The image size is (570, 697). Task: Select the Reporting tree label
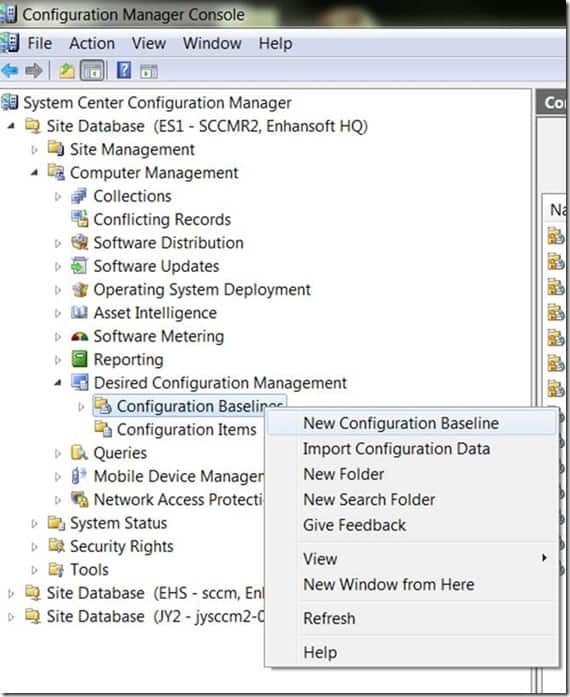point(128,359)
